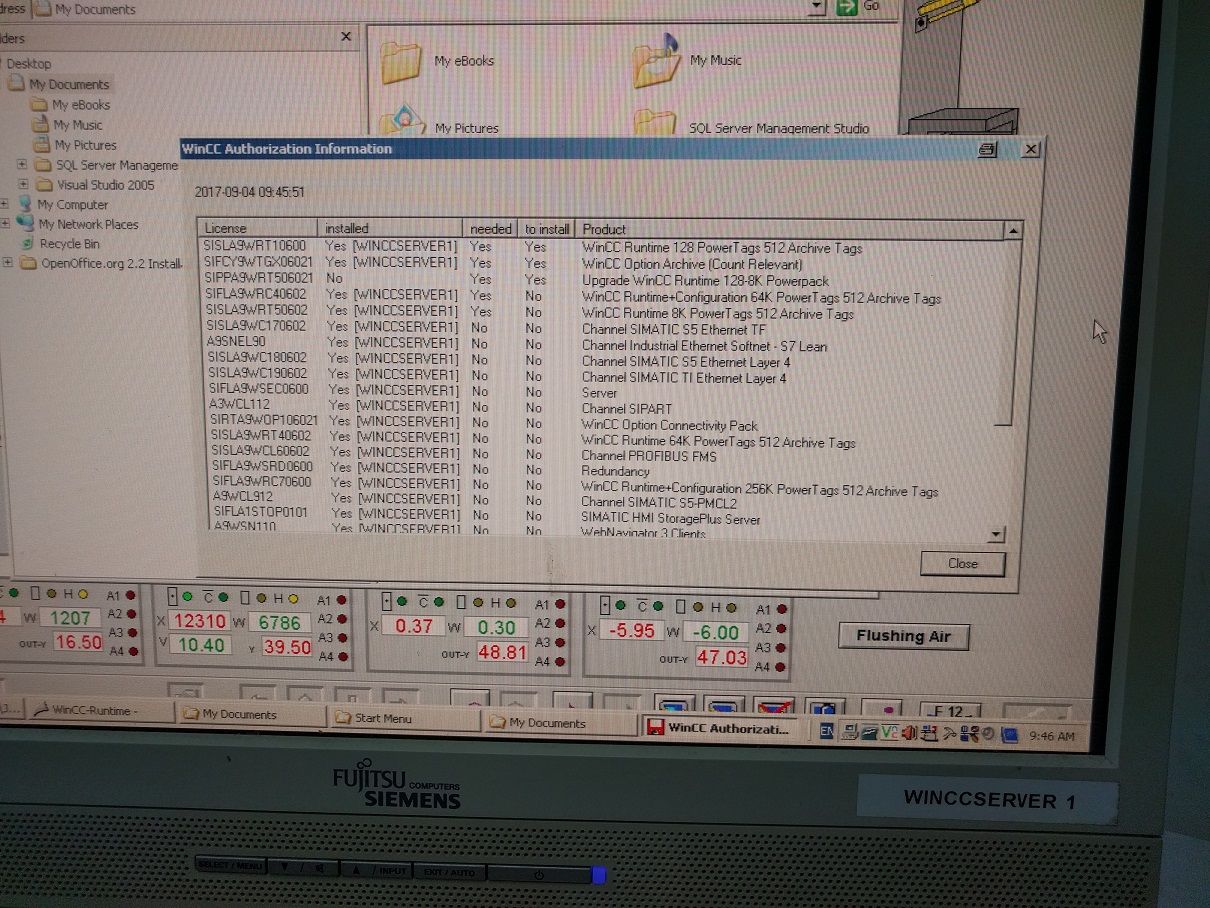Image resolution: width=1210 pixels, height=908 pixels.
Task: Open the SQL Server Management Studio folder icon
Action: click(656, 122)
